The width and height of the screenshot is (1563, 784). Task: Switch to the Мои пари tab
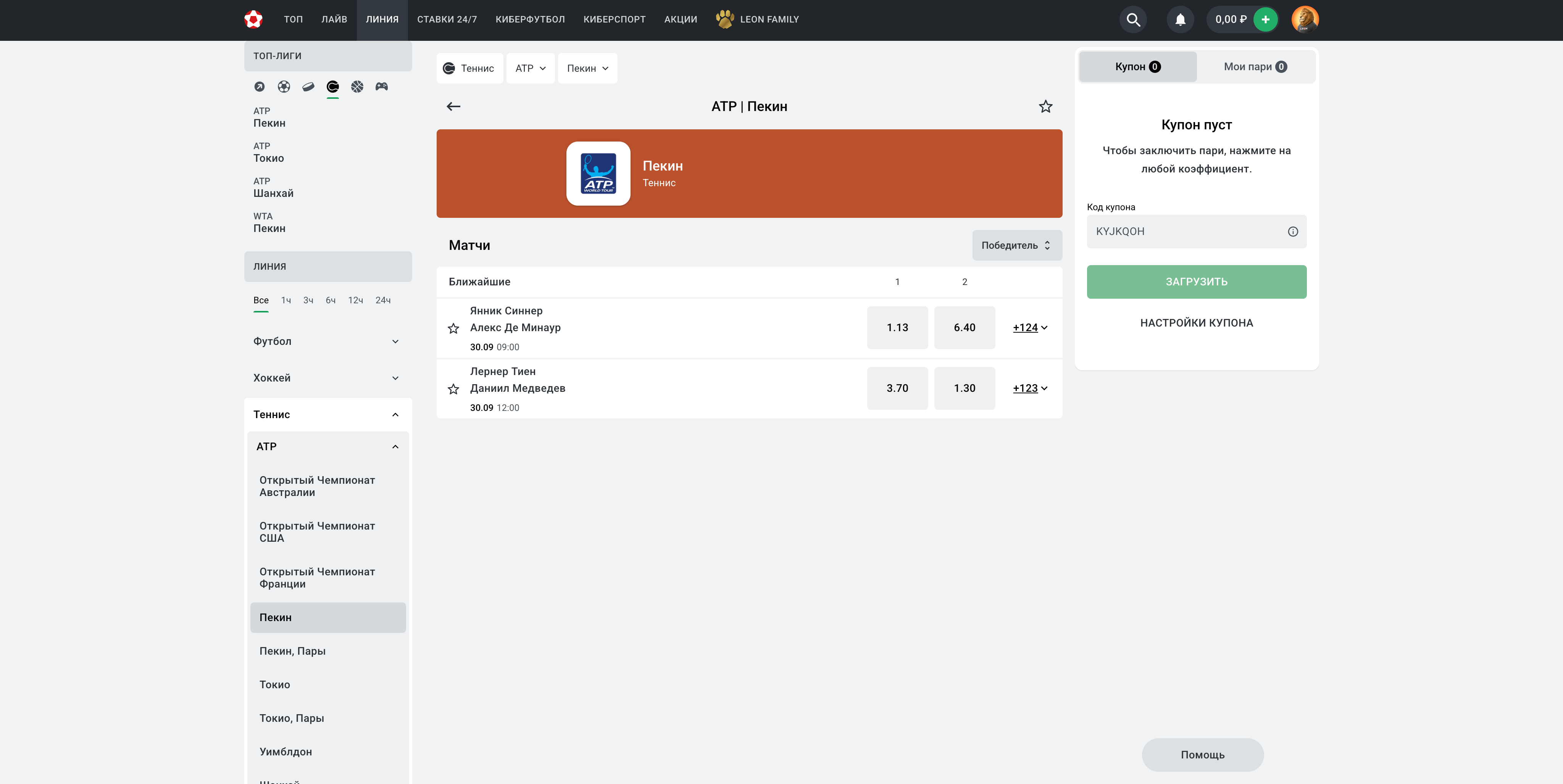[1254, 67]
